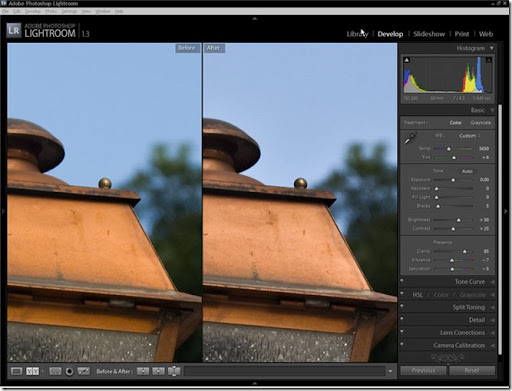
Task: Open Before/After layout options arrow
Action: pos(43,371)
